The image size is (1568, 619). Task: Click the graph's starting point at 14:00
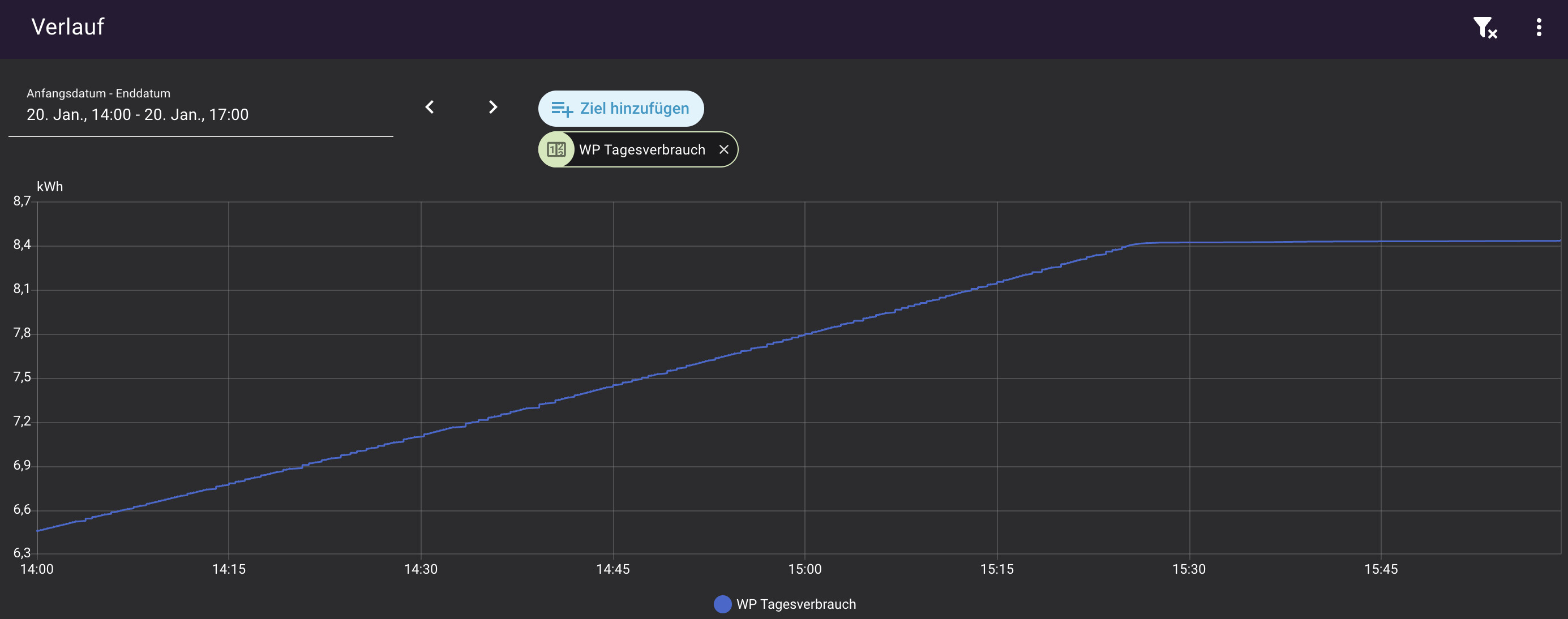tap(38, 531)
